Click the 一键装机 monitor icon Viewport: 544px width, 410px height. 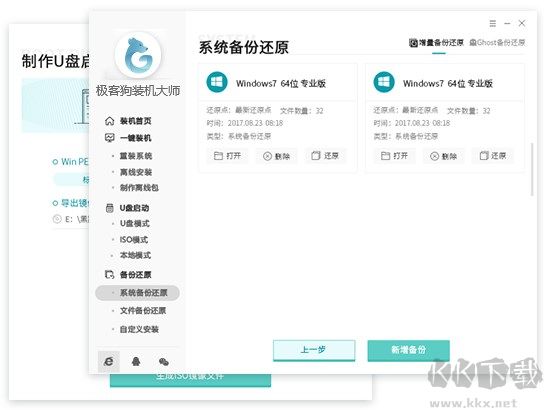click(109, 138)
